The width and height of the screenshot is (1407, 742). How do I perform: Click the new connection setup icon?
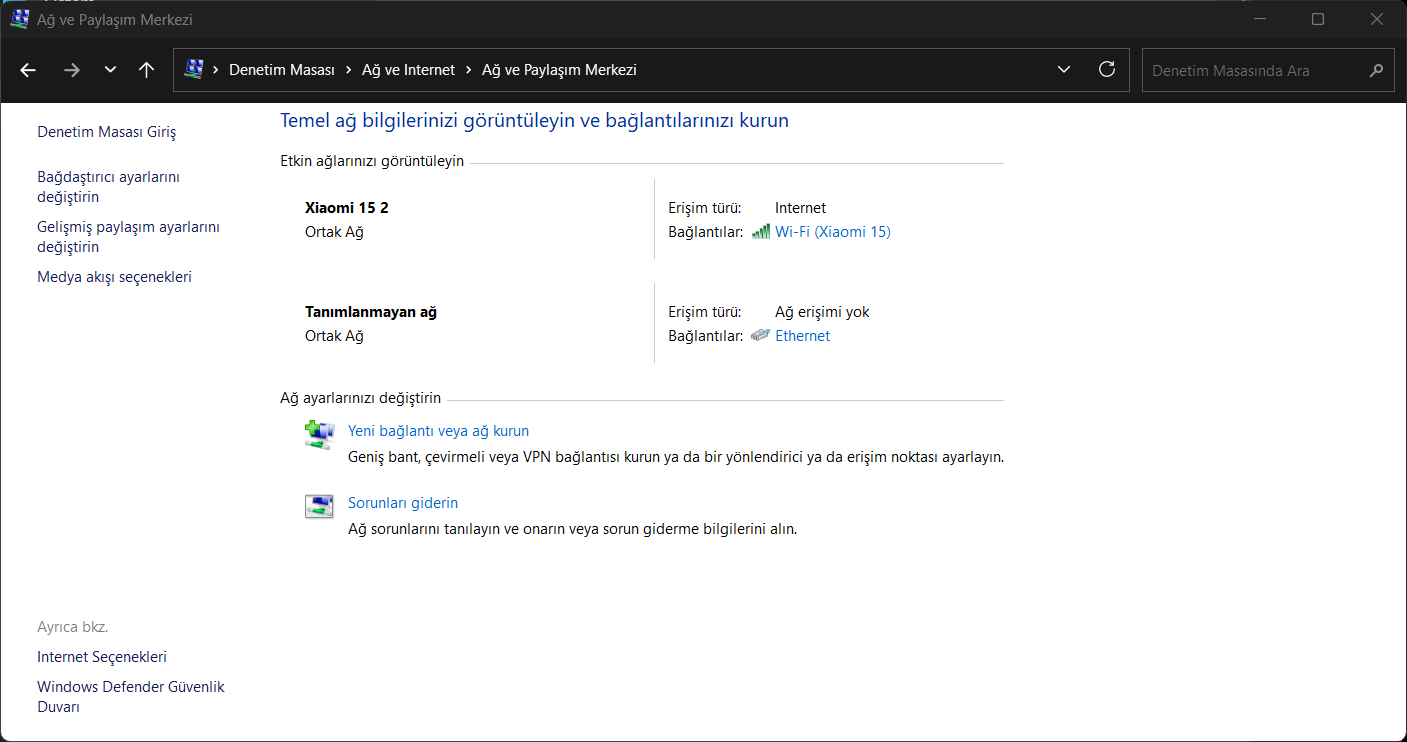coord(319,435)
